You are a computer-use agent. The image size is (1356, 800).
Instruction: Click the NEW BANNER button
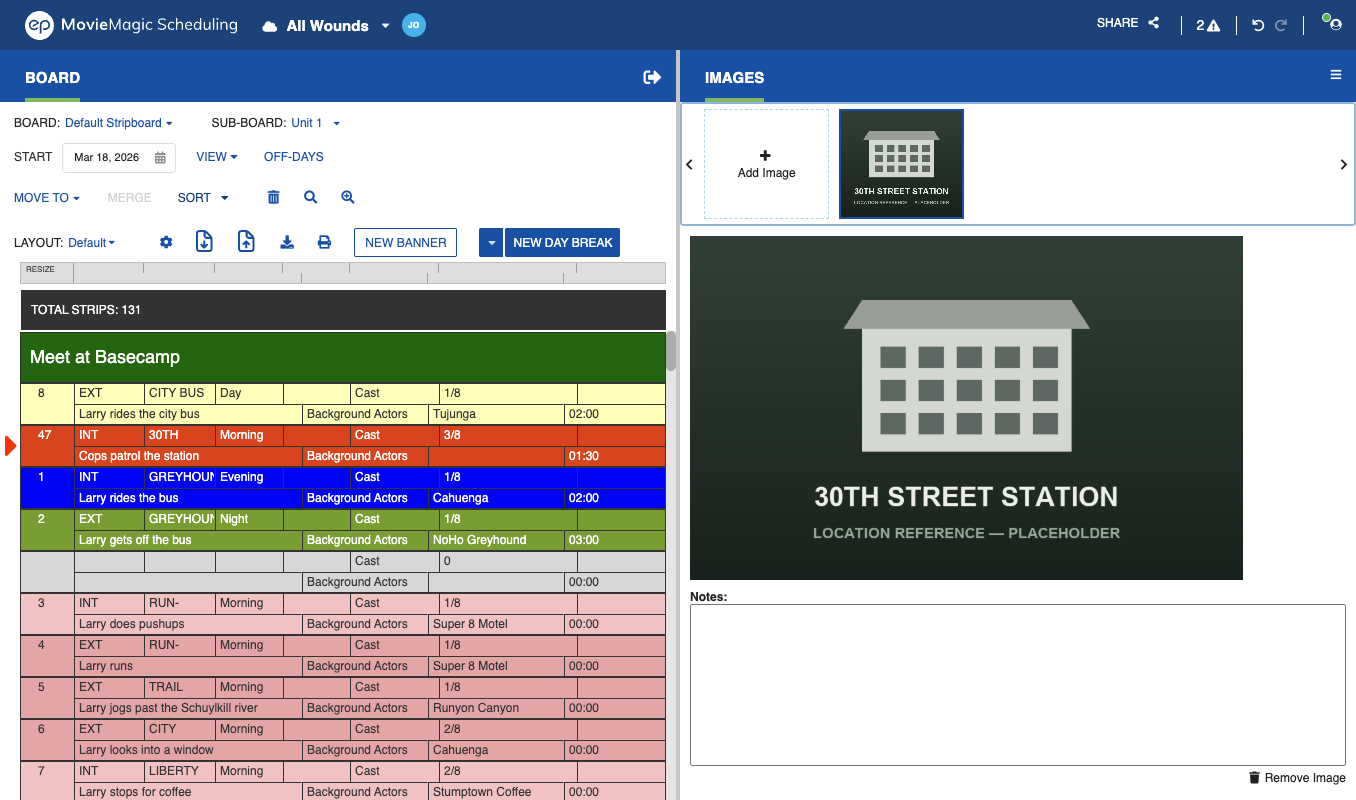406,243
